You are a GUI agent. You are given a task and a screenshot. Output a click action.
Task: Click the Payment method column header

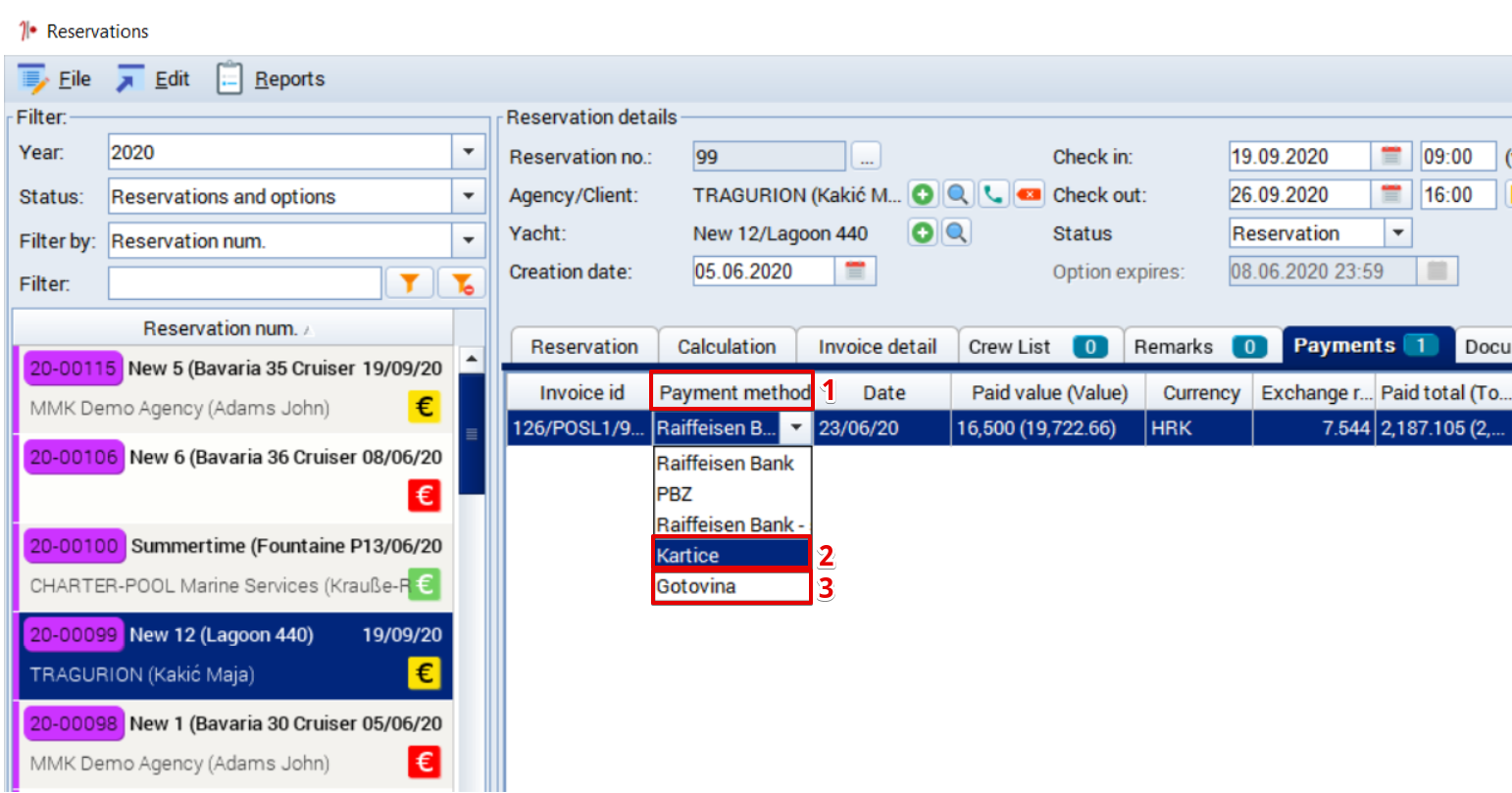point(734,393)
